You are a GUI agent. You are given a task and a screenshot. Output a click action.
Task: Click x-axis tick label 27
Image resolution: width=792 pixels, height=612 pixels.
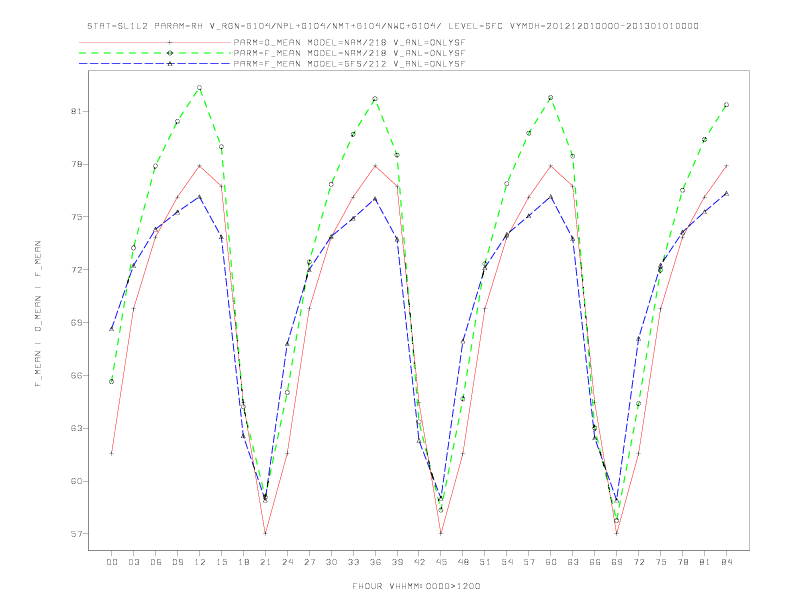tap(309, 562)
